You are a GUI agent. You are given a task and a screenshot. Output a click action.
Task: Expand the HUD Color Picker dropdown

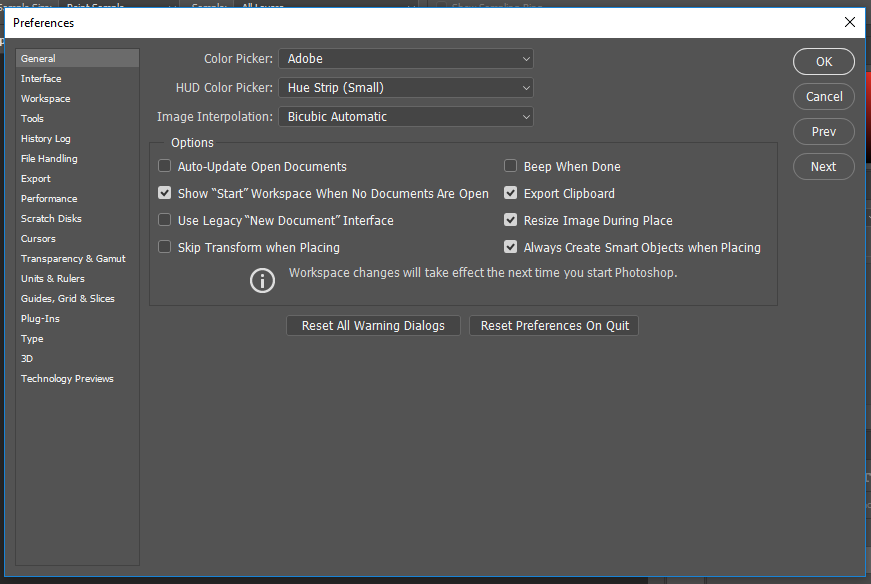point(405,88)
